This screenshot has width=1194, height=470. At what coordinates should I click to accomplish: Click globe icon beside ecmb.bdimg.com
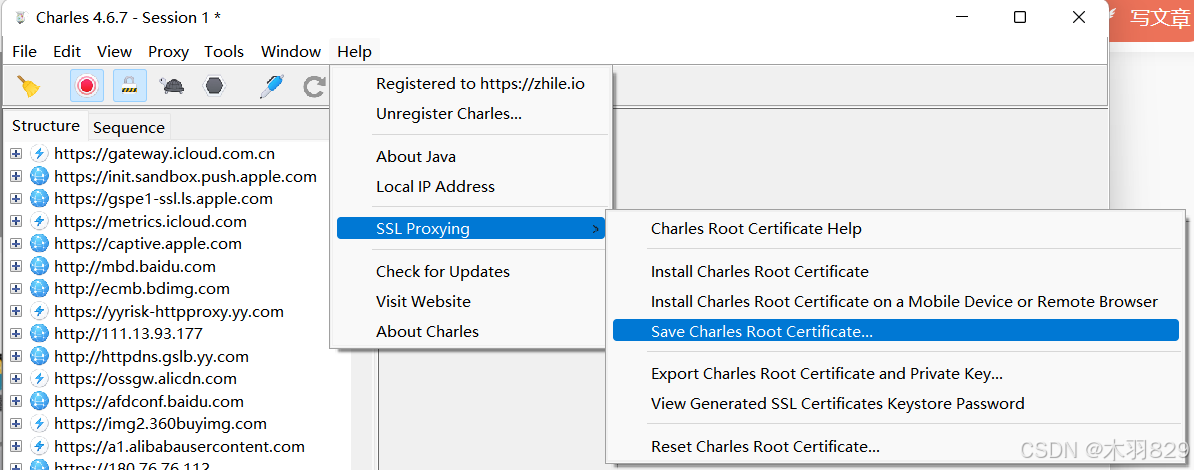(39, 289)
